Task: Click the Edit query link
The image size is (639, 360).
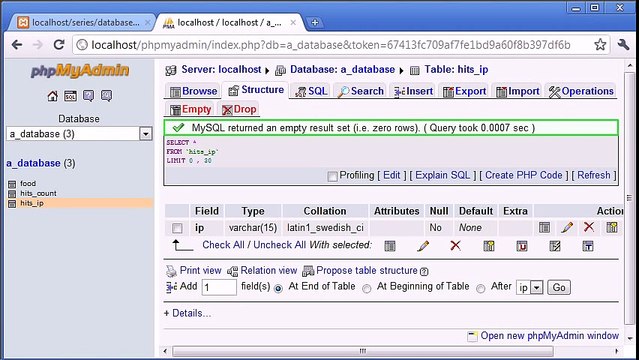Action: (392, 175)
